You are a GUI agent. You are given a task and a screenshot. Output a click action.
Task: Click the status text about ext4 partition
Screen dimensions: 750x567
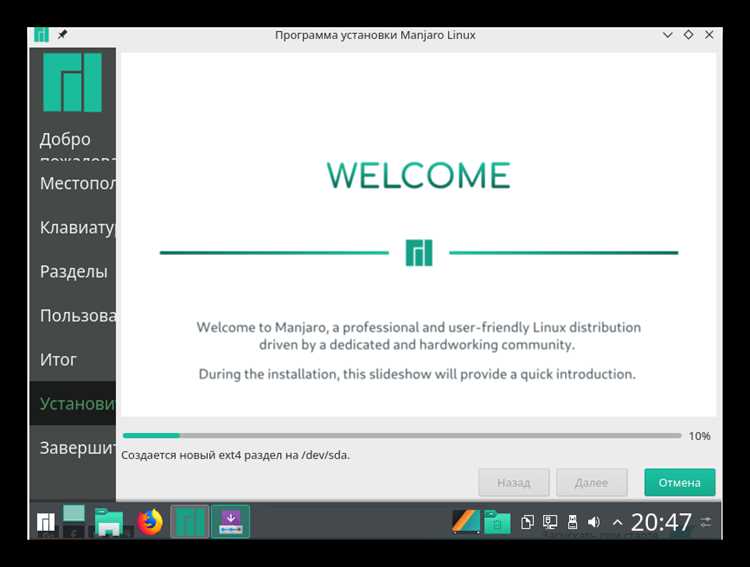tap(236, 455)
